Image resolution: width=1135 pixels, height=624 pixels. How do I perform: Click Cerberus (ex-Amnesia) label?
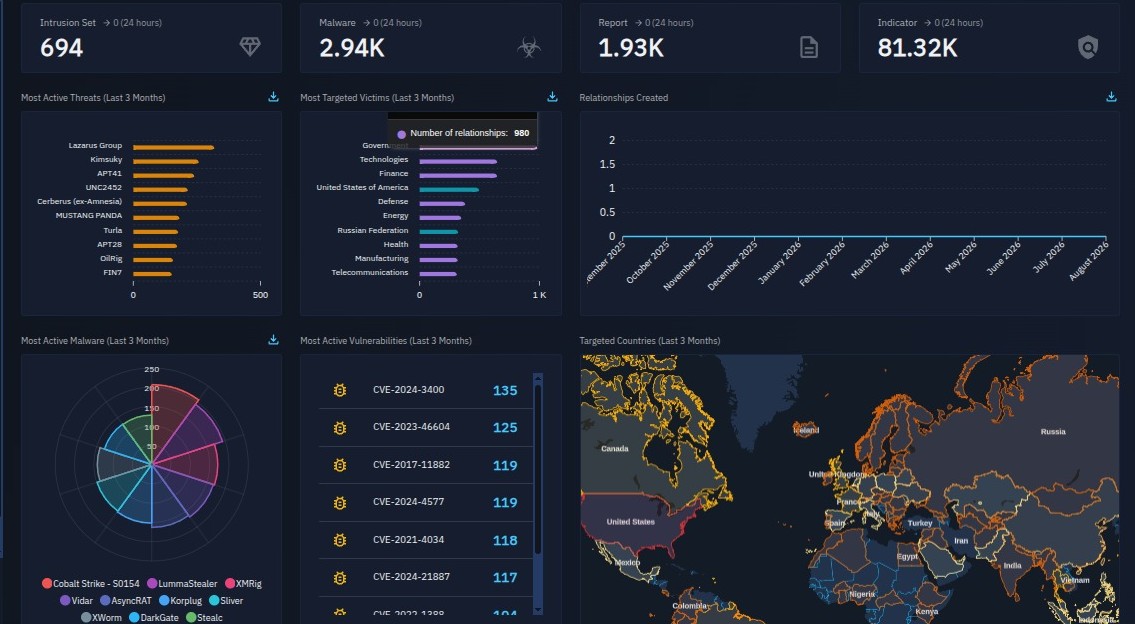pos(80,201)
